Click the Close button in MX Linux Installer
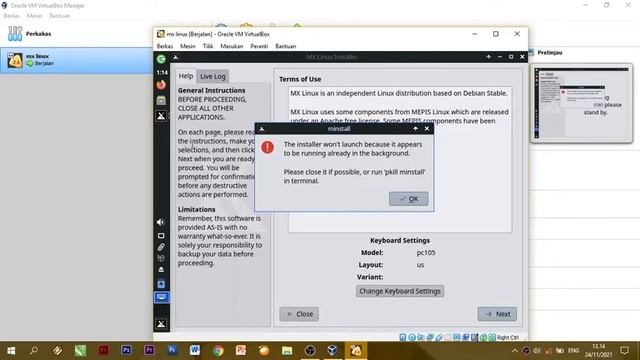640x360 pixels. pos(299,314)
